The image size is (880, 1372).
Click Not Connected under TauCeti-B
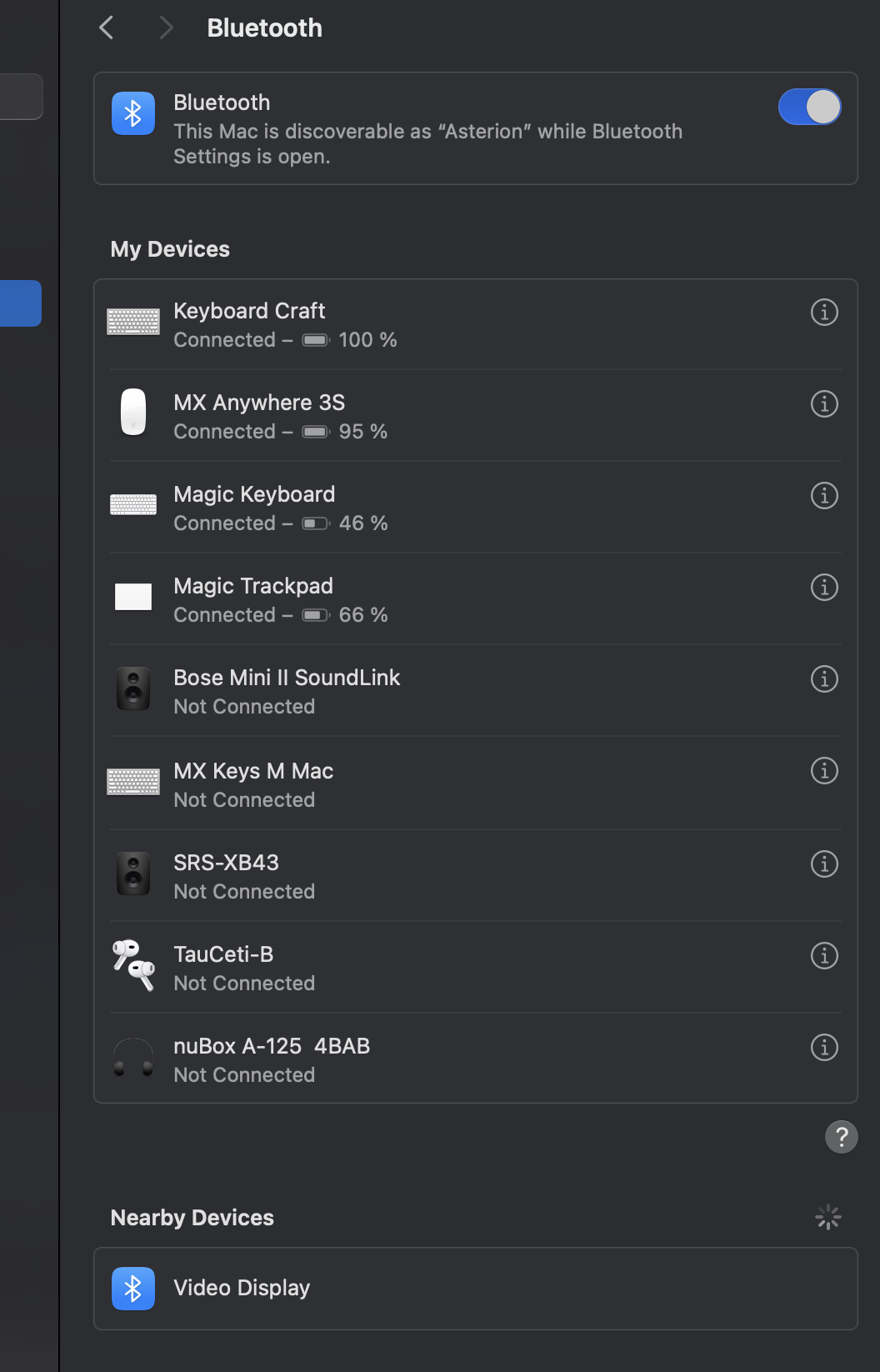click(244, 984)
